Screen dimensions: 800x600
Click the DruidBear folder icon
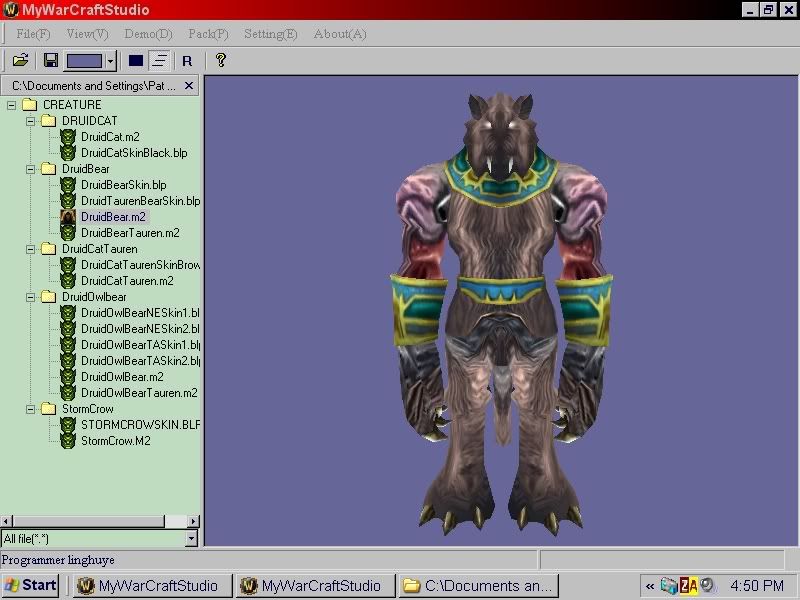pyautogui.click(x=48, y=168)
